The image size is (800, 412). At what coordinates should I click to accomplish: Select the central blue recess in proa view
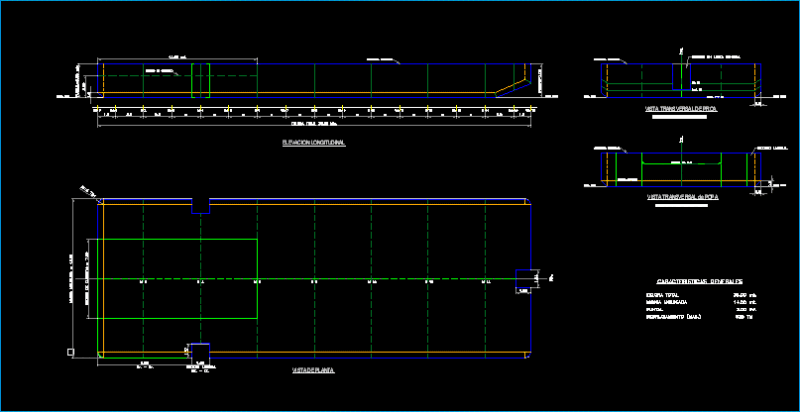(x=682, y=76)
